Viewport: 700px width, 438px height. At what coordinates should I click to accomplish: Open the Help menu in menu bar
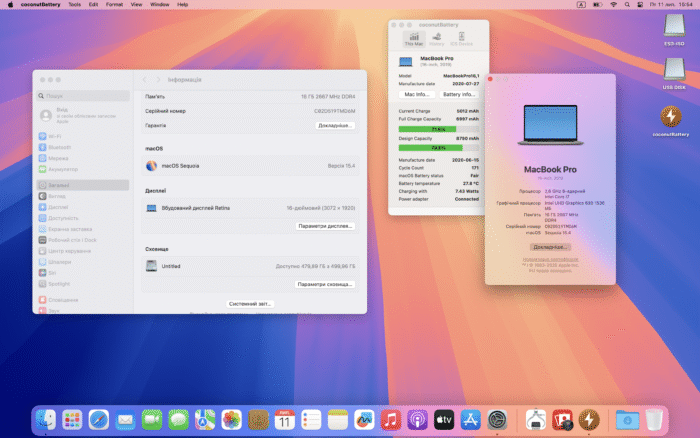click(x=183, y=4)
